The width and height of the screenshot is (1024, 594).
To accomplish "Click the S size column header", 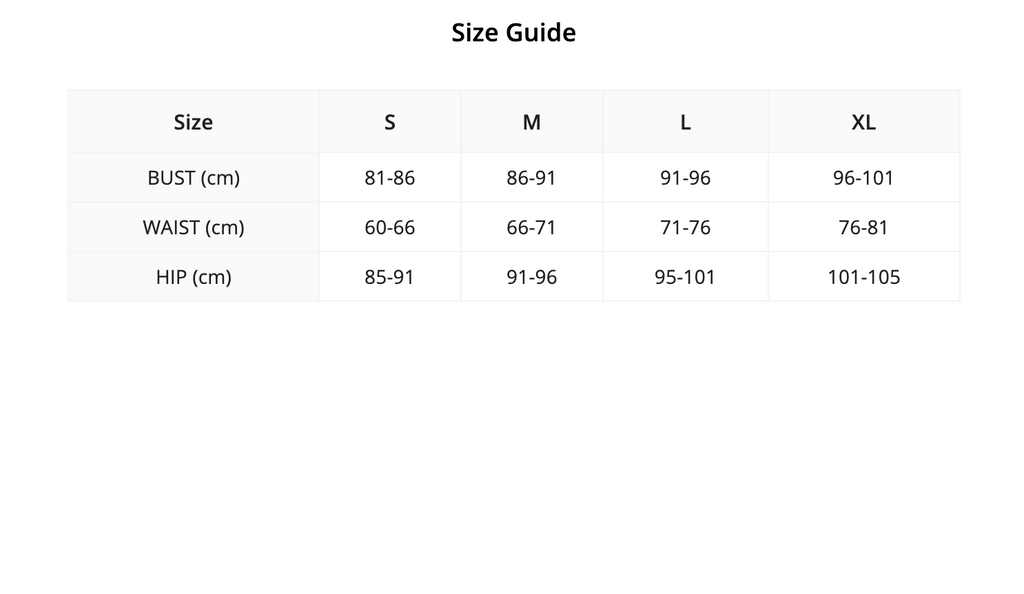I will pyautogui.click(x=390, y=122).
